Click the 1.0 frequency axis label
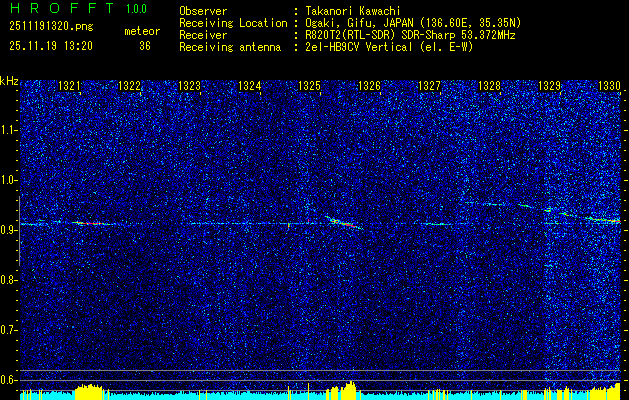Image resolution: width=629 pixels, height=400 pixels. [x=9, y=180]
